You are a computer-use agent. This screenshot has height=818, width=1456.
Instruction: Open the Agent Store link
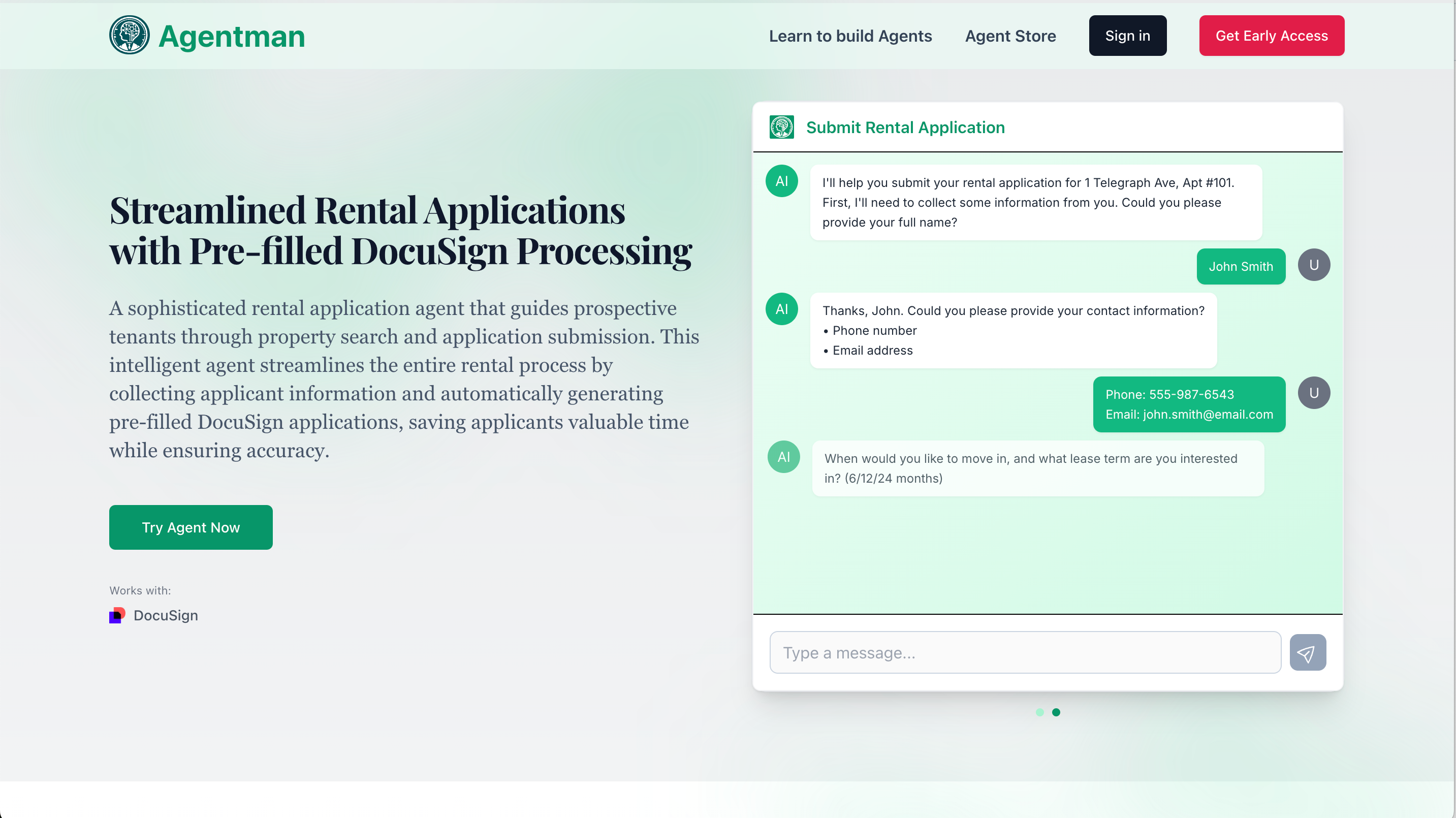(1010, 36)
